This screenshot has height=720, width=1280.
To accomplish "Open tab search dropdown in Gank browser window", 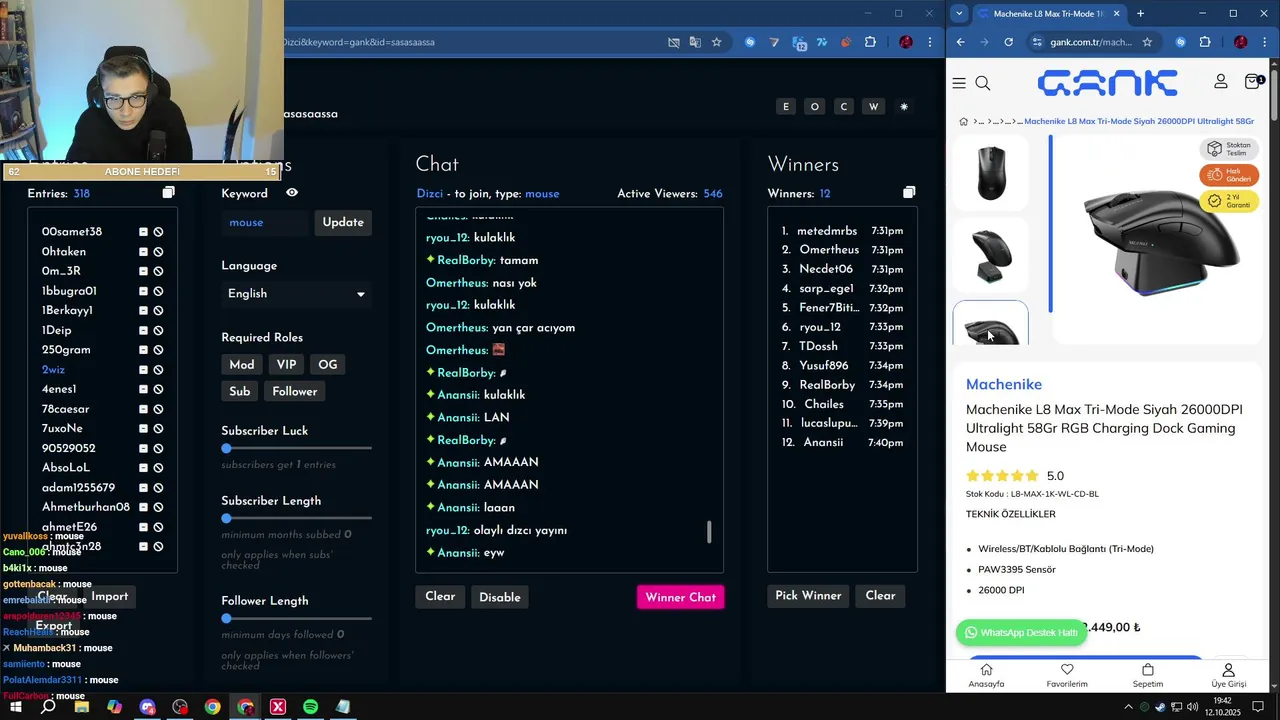I will [959, 13].
